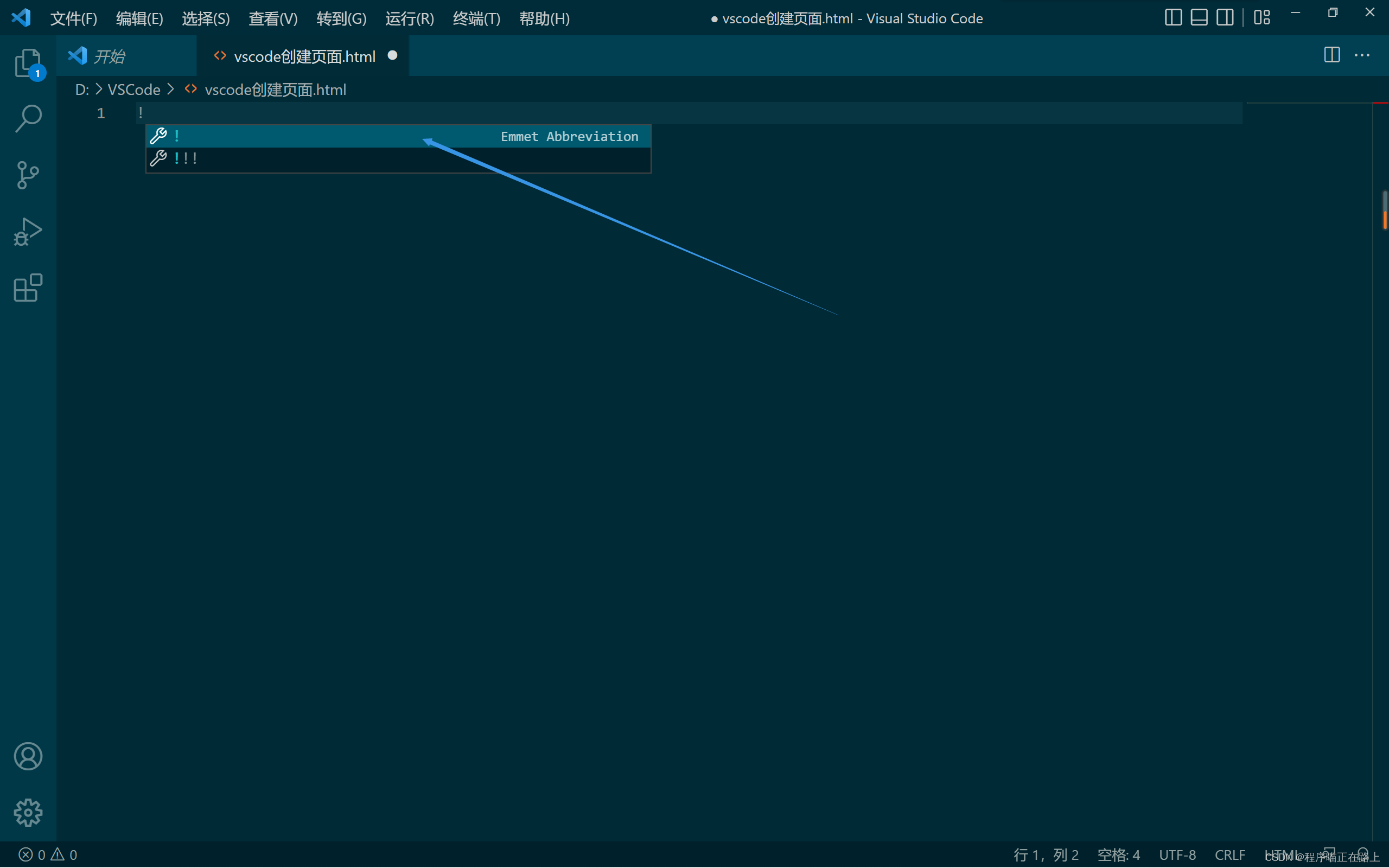Click vscode创建页面.html in breadcrumb
1389x868 pixels.
pos(276,90)
